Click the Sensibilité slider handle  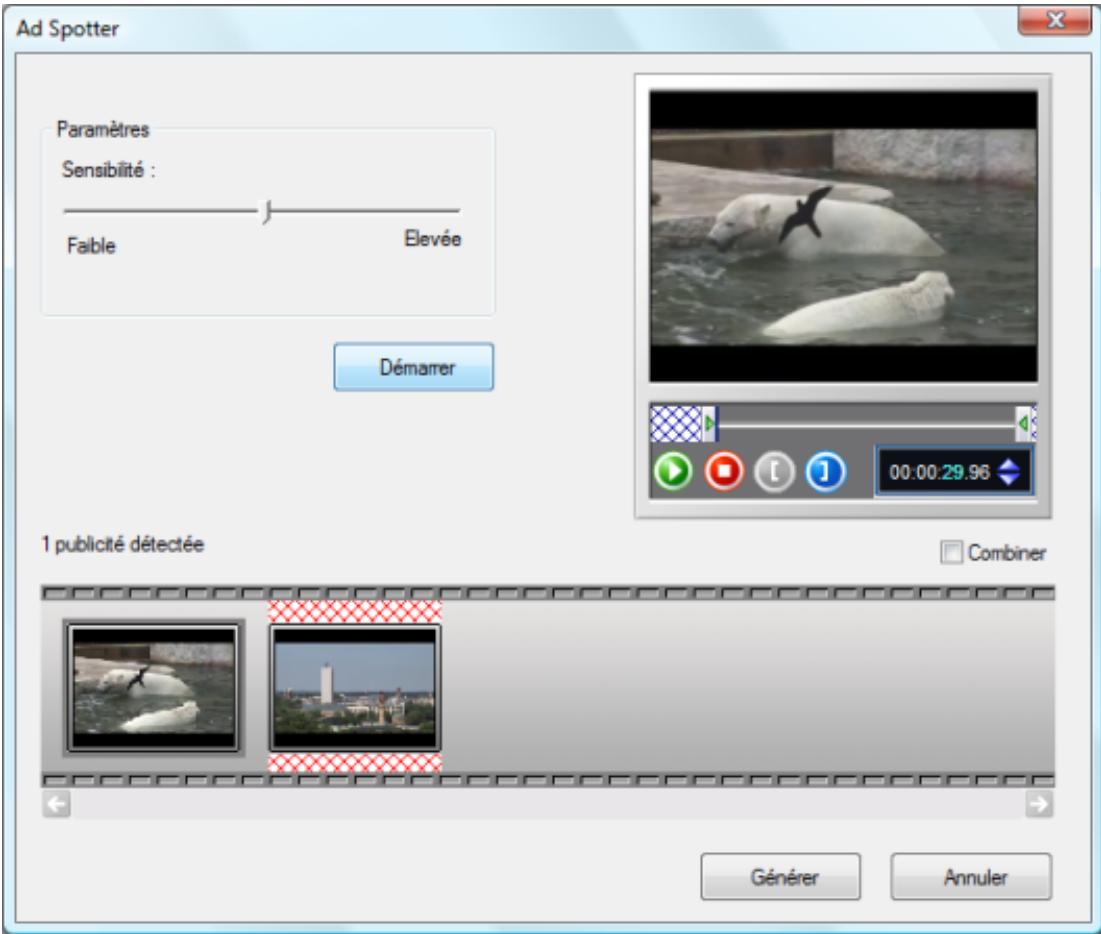point(266,211)
